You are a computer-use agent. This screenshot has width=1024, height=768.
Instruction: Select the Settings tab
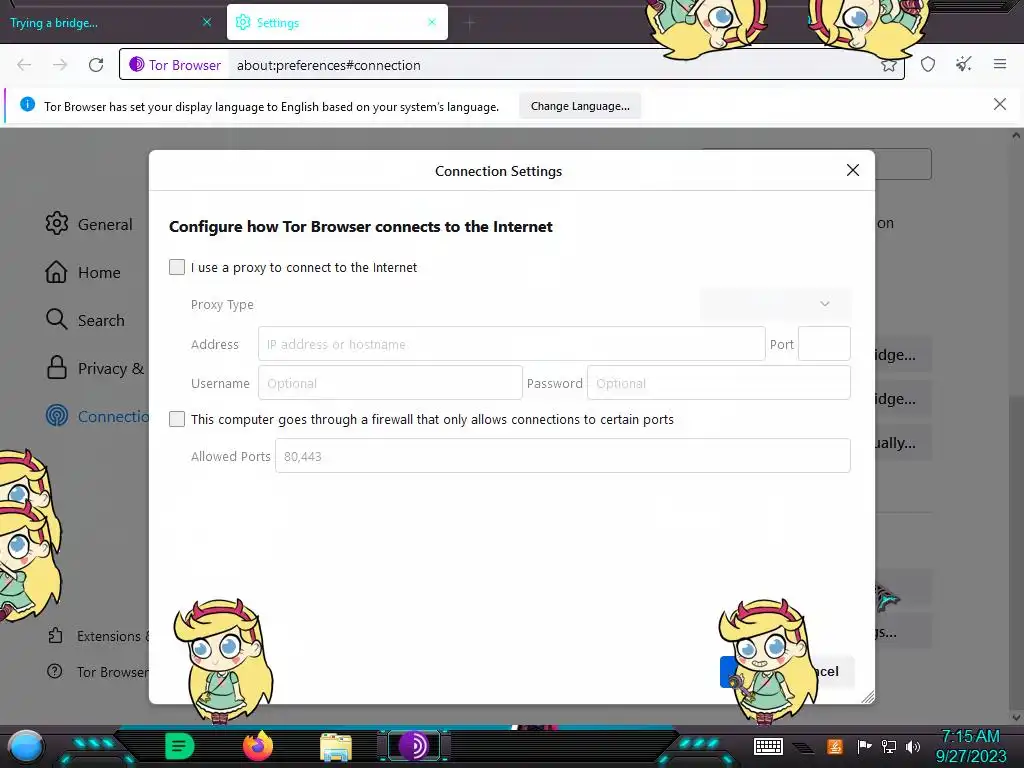(337, 22)
